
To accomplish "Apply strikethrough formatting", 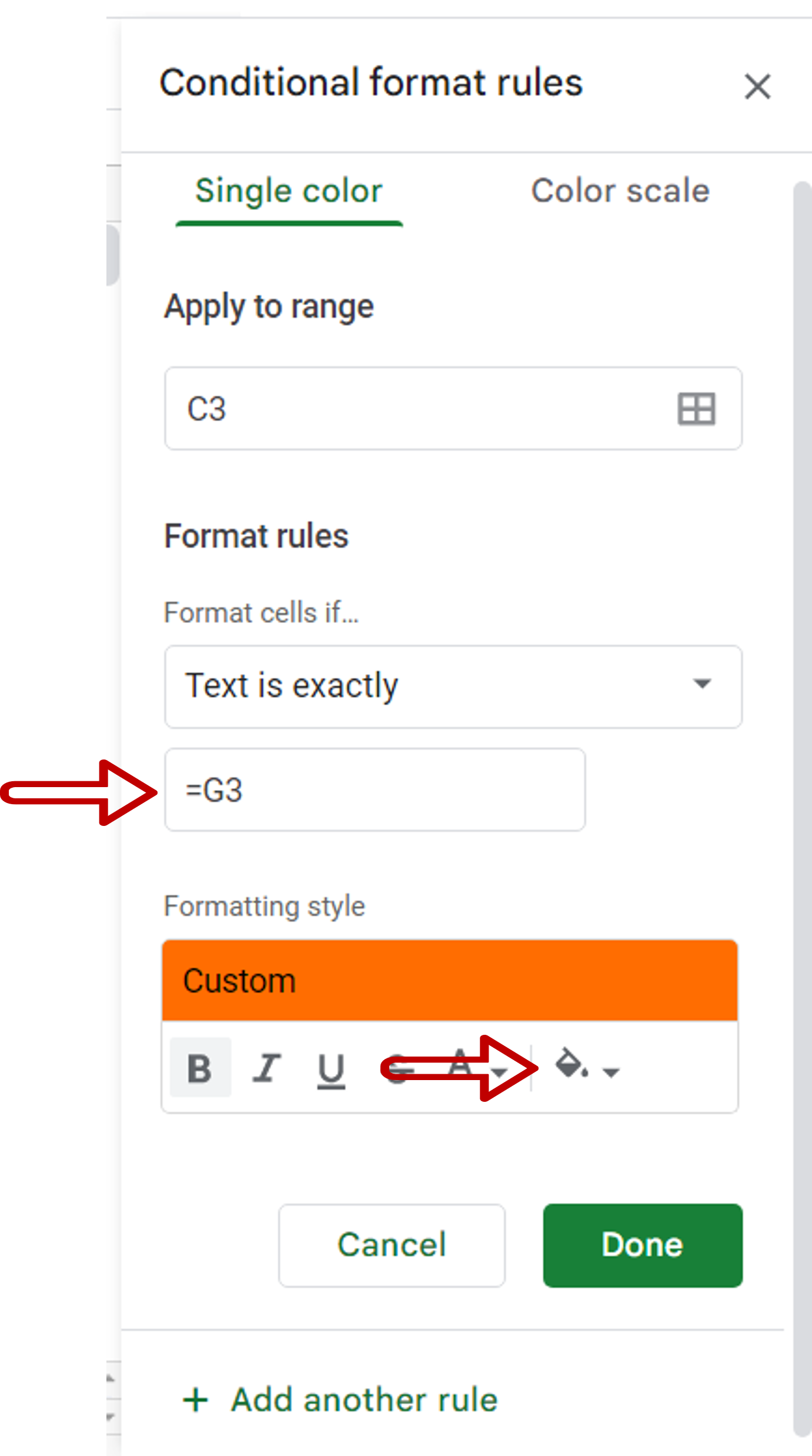I will [398, 1068].
